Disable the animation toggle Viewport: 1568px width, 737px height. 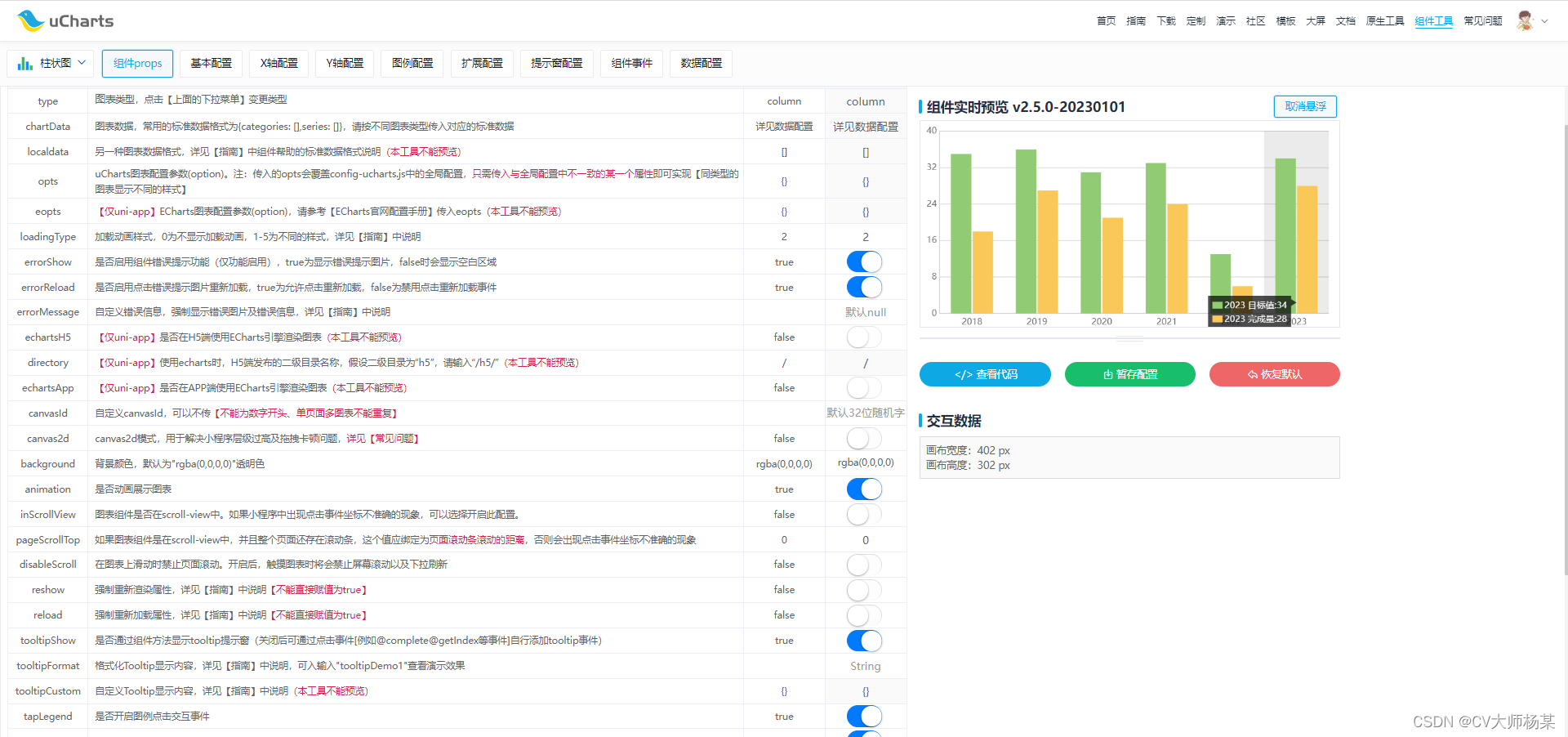[x=864, y=489]
